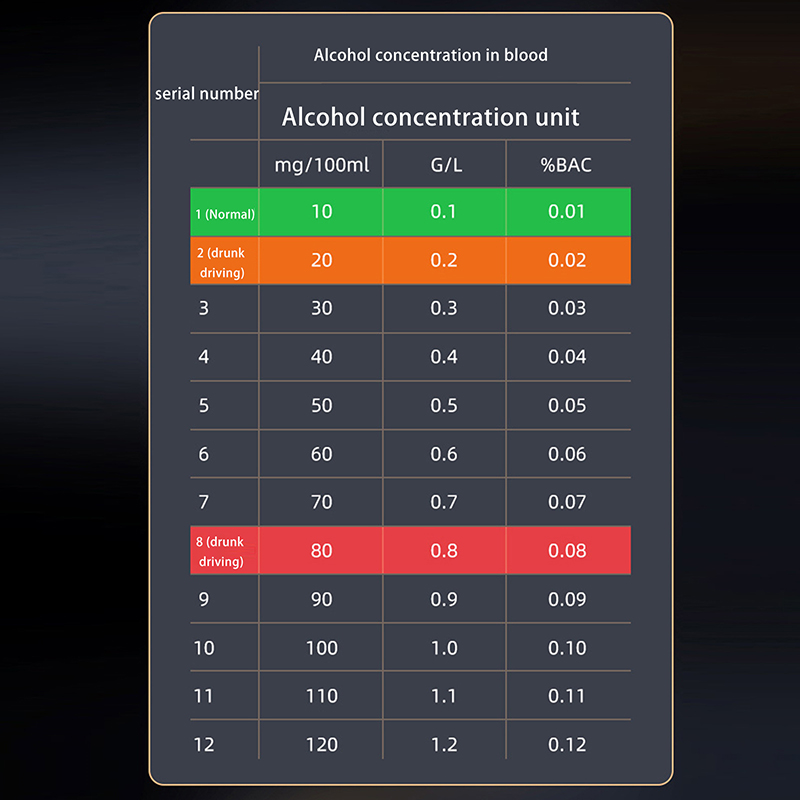Click the green cell showing 0.01

tap(567, 212)
